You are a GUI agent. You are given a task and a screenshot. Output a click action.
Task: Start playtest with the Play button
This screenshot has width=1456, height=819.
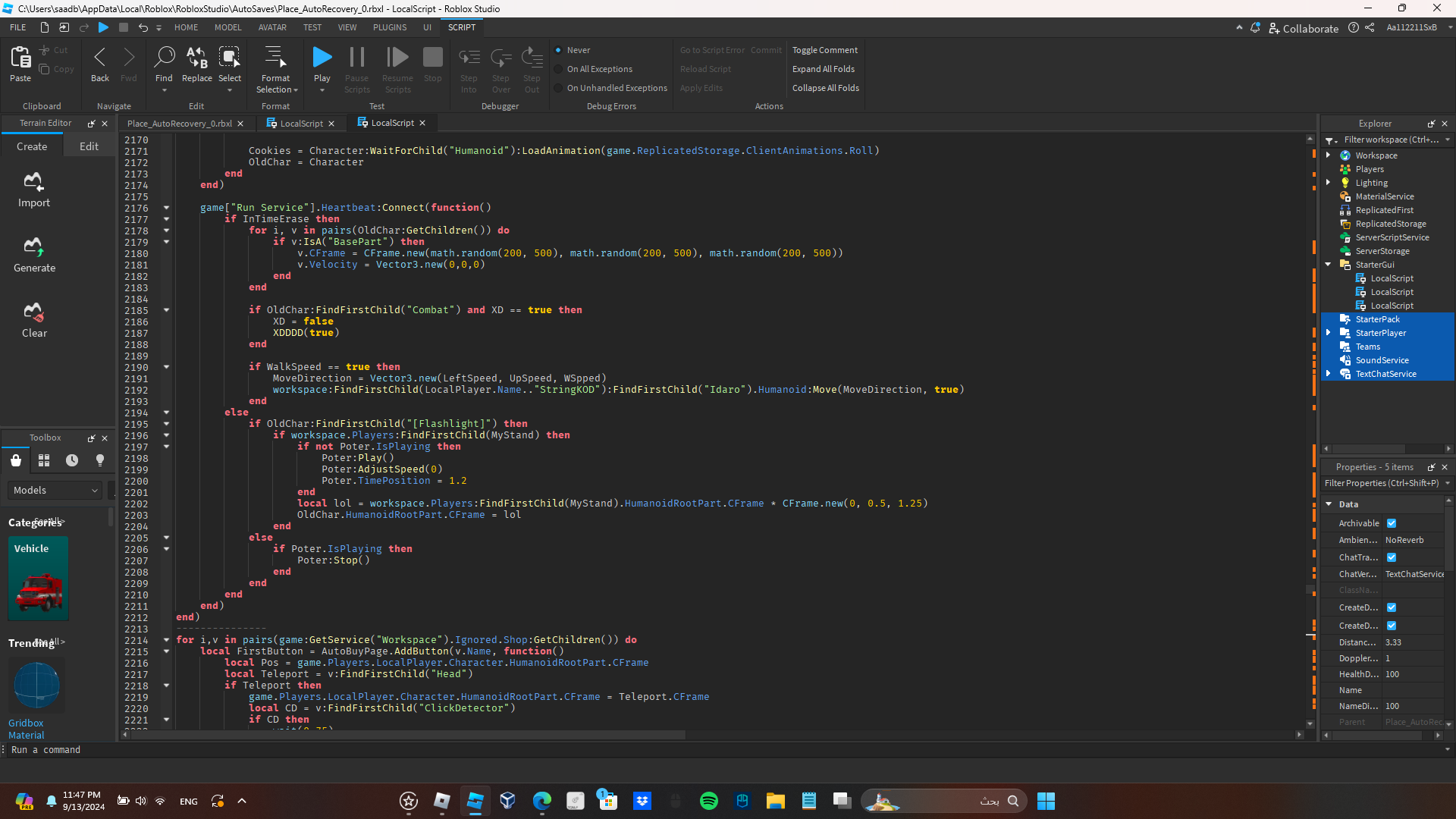click(x=322, y=57)
